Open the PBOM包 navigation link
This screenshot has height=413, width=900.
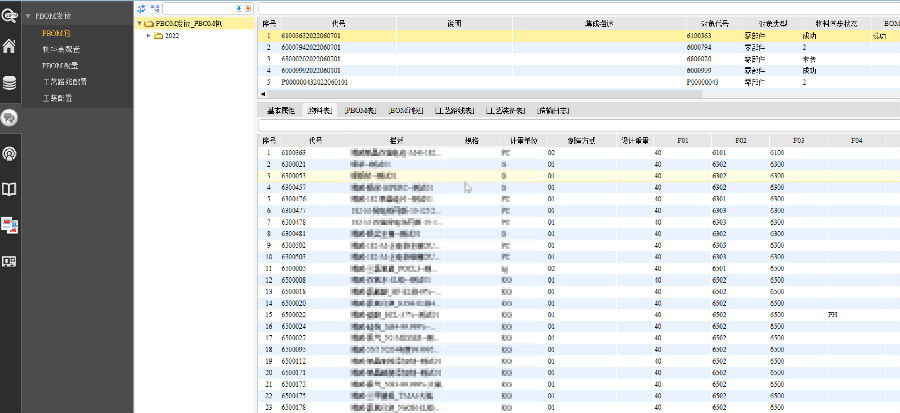(x=55, y=33)
